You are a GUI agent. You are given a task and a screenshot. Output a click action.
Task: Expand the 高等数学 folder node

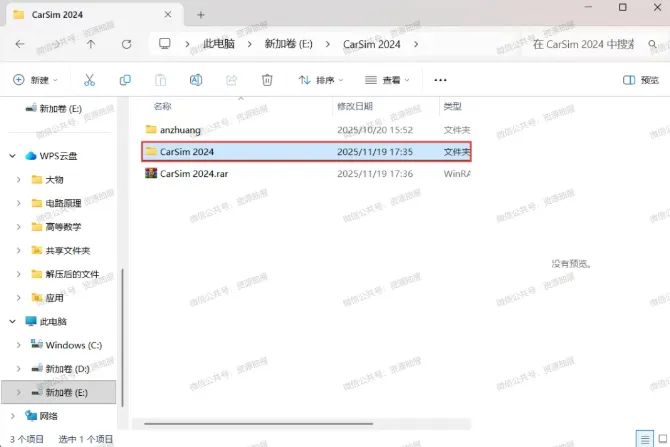(x=18, y=227)
